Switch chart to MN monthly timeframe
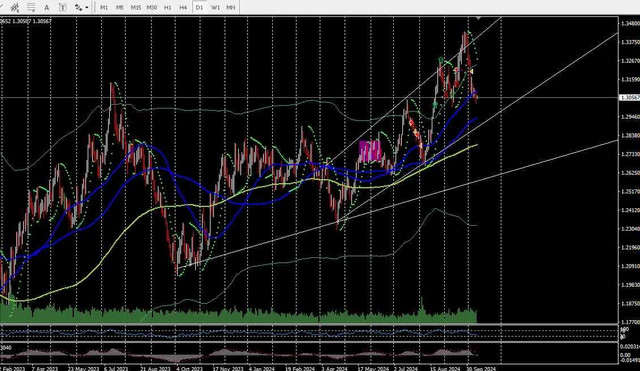Screen dimensions: 640x371 point(231,7)
